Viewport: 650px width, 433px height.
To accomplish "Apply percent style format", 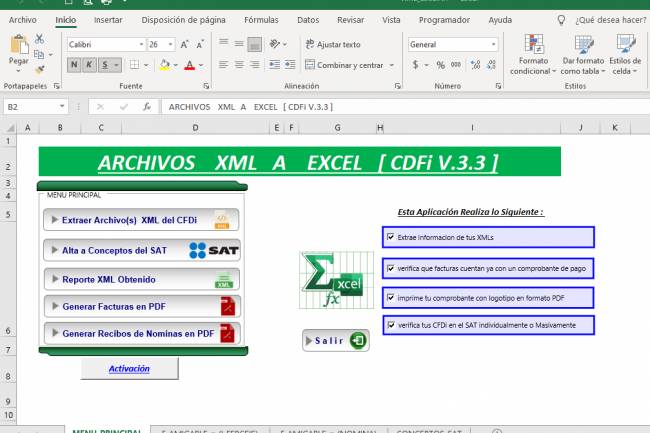I will (440, 65).
